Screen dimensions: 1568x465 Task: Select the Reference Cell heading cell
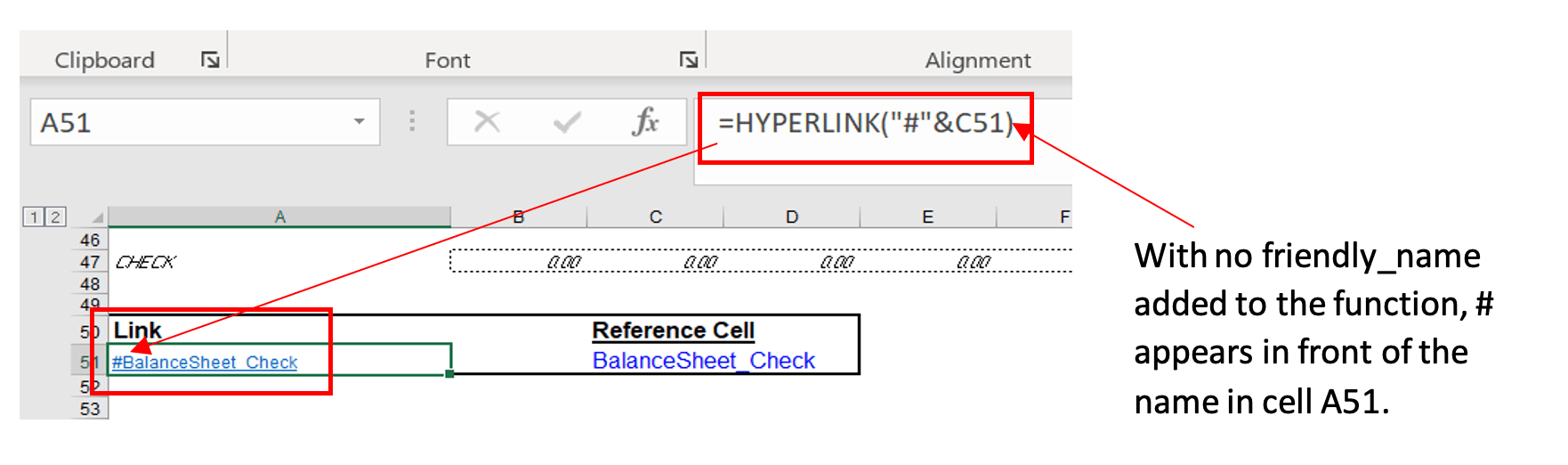[x=673, y=330]
